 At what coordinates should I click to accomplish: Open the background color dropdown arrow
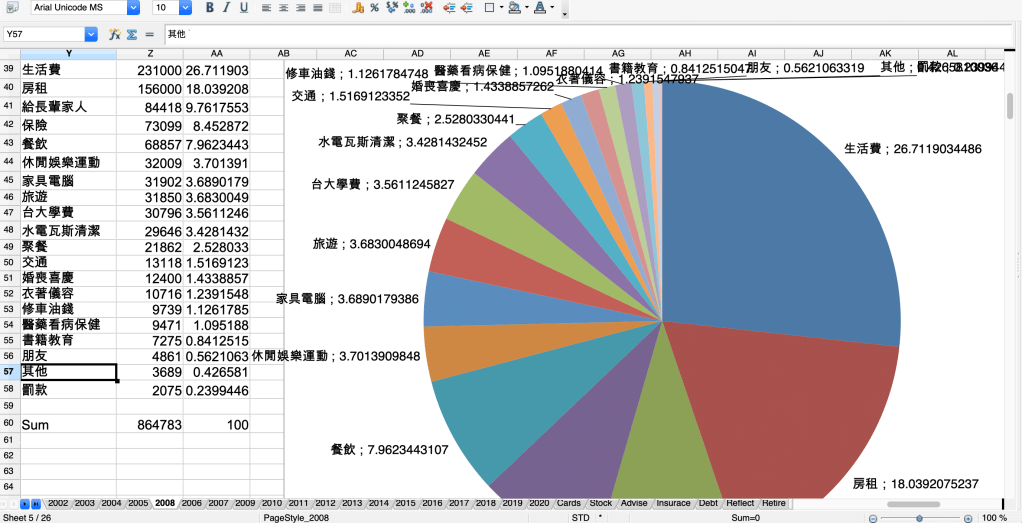point(527,8)
